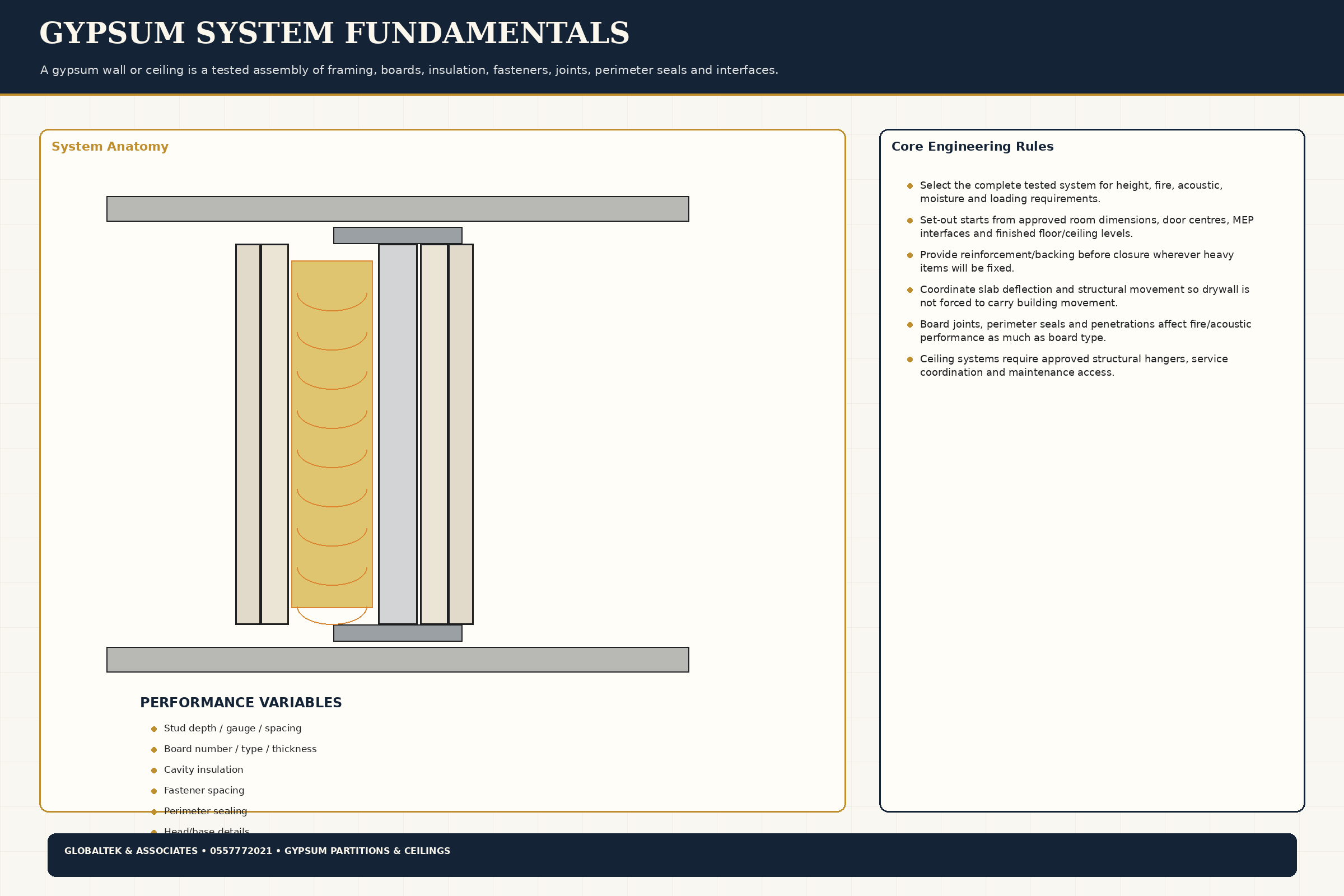Image resolution: width=1344 pixels, height=896 pixels.
Task: Click the bullet beside 'Select the complete tested system'
Action: click(909, 186)
